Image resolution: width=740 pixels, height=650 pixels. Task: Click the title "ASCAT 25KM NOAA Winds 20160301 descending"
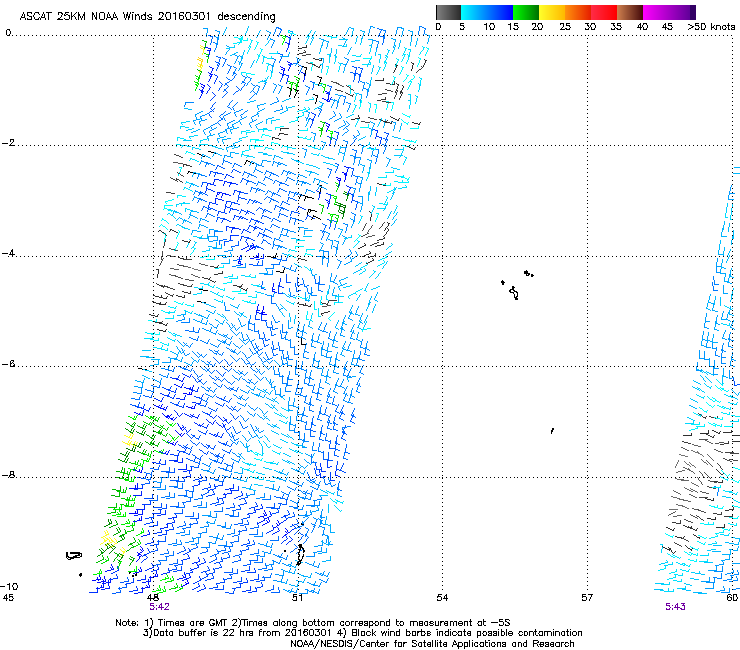click(x=147, y=16)
